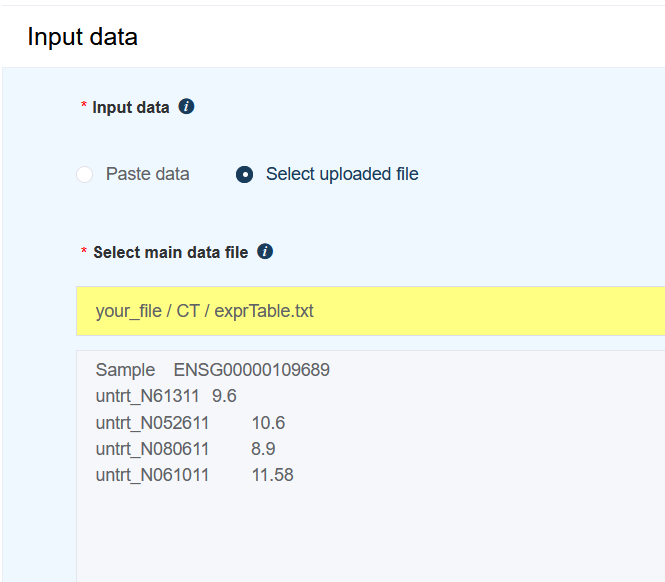Select the Paste data radio button
Screen dimensions: 665x582
[x=85, y=174]
